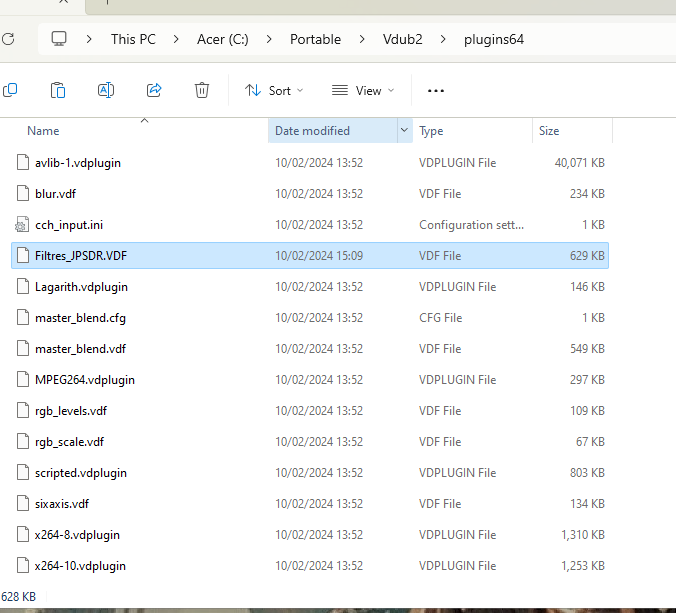Screen dimensions: 676x613
Task: Select file Lagarith.vdplugin
Action: [310, 287]
